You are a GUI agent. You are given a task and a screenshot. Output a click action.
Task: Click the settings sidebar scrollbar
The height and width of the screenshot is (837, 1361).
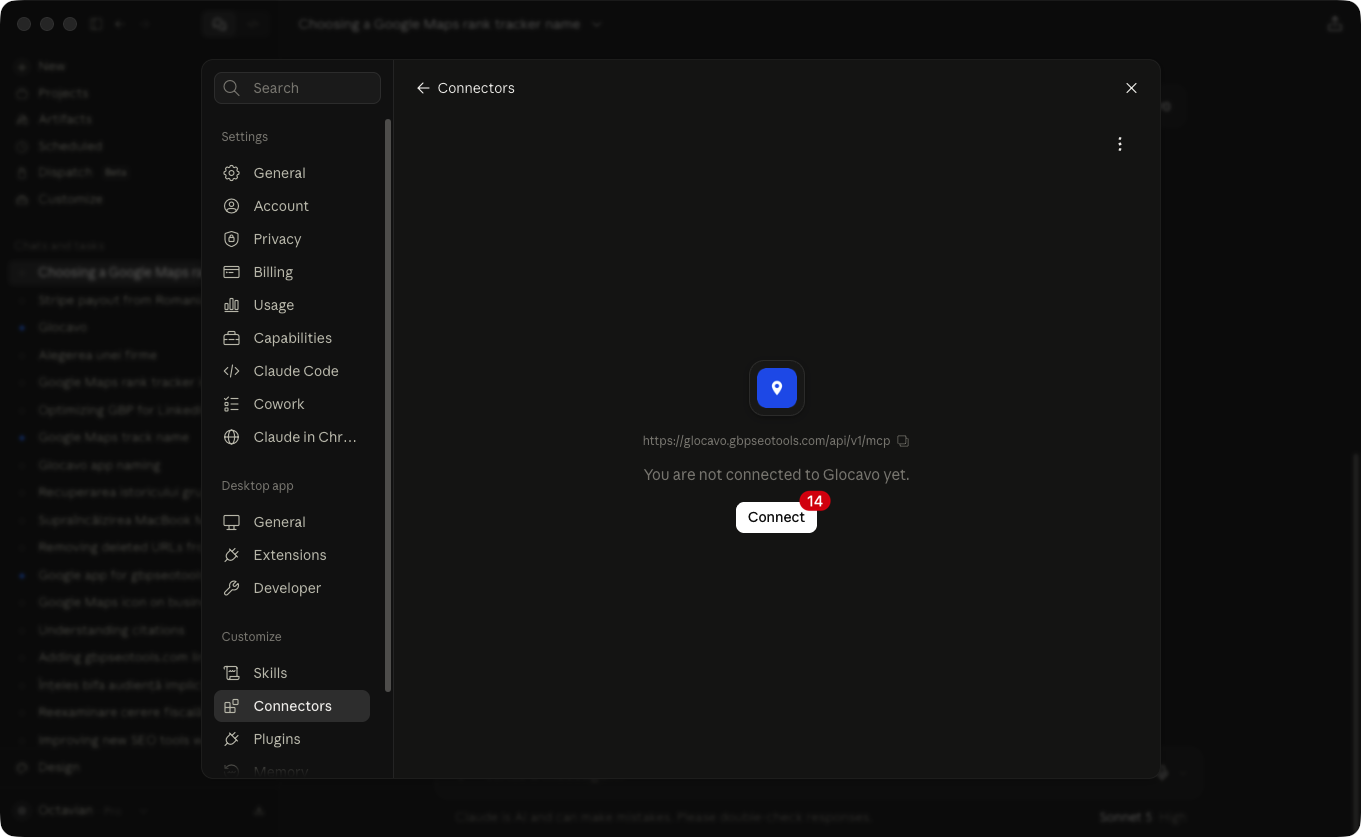pos(388,405)
